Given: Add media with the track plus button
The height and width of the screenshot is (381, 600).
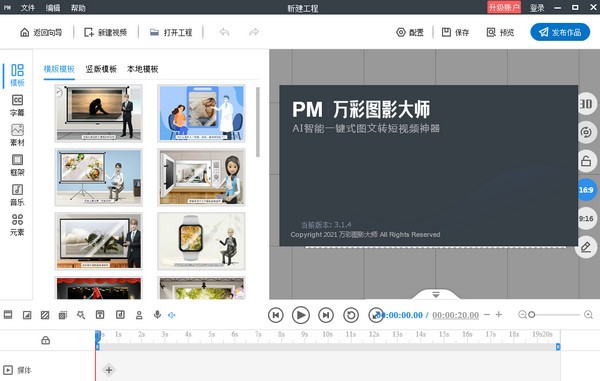Looking at the screenshot, I should coord(109,370).
